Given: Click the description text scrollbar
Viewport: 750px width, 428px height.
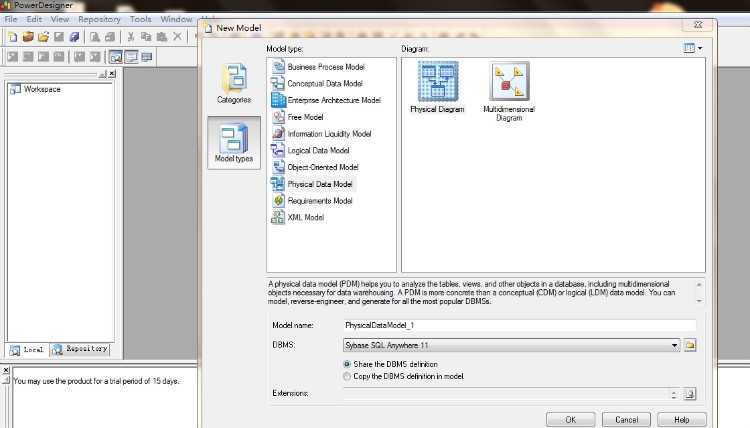Looking at the screenshot, I should tap(699, 292).
